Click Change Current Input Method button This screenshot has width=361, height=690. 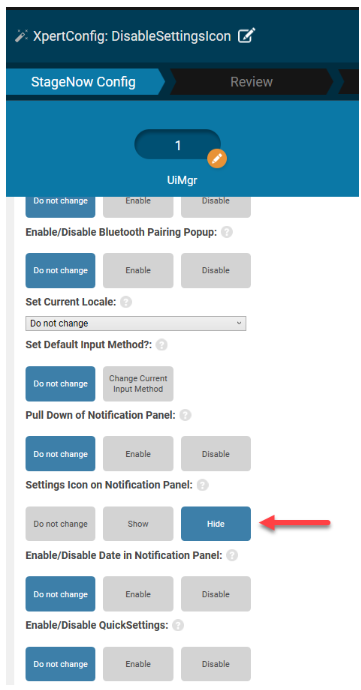point(138,384)
